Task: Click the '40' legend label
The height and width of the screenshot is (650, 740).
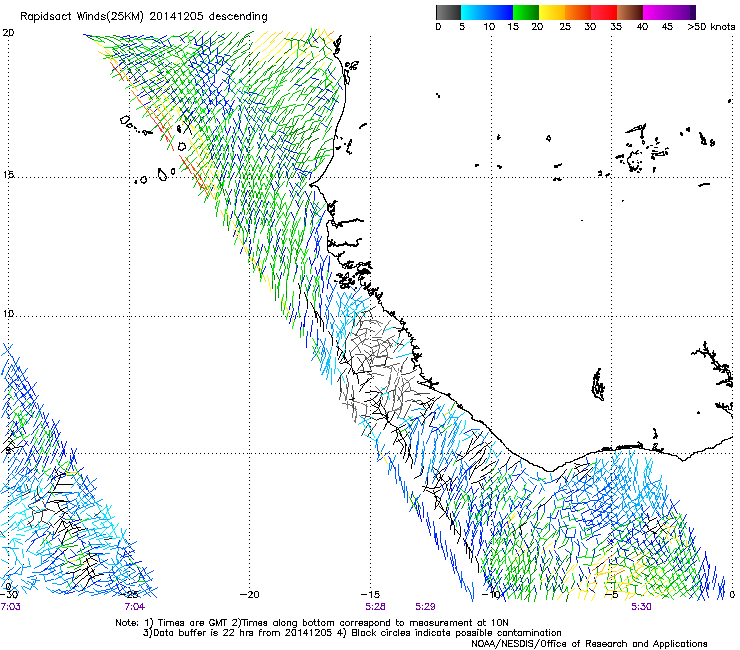Action: [x=642, y=27]
